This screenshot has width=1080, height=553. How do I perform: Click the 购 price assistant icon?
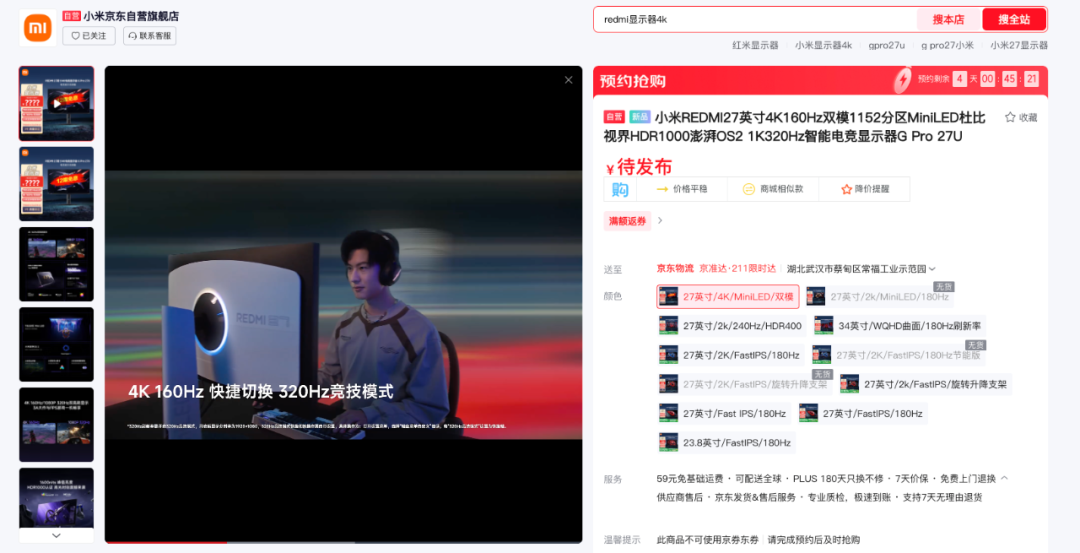(x=620, y=189)
